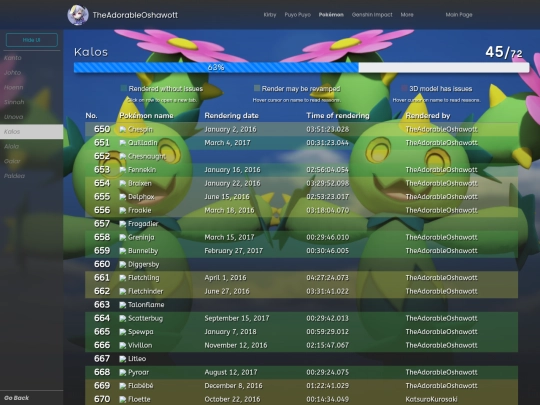Open the Kirby menu in top navigation
This screenshot has height=405, width=540.
tap(270, 15)
